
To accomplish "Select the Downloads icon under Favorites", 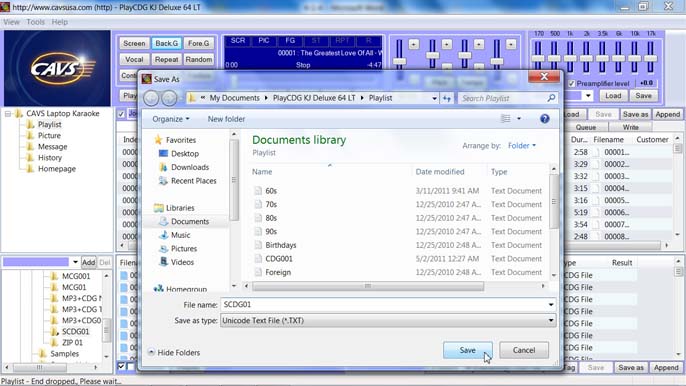I will point(163,167).
